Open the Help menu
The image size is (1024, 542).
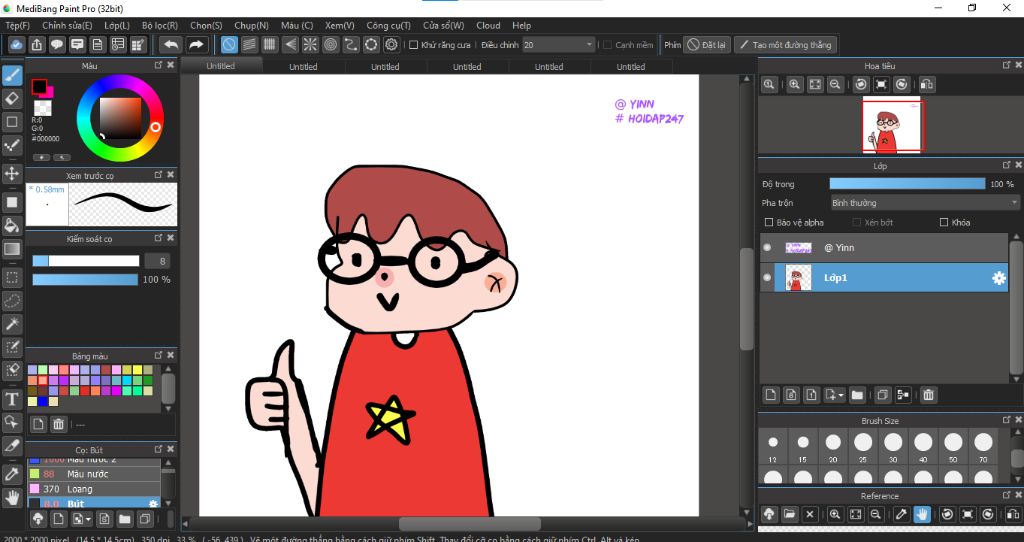click(x=521, y=25)
